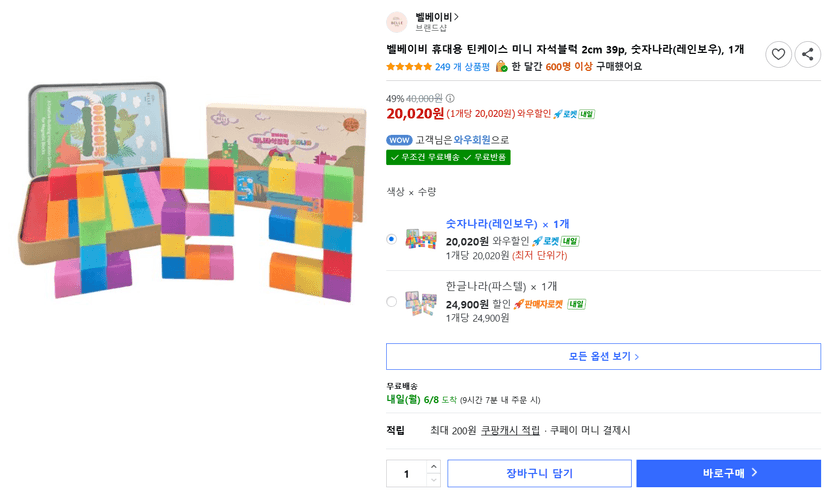Decrease quantity with the down arrow
This screenshot has width=828, height=493.
[x=434, y=480]
